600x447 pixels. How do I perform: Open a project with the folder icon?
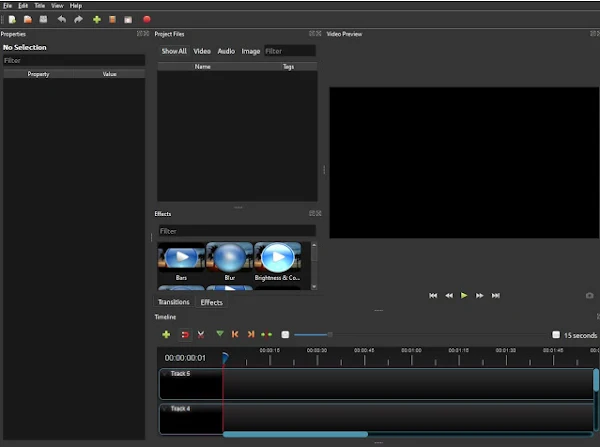[x=28, y=20]
